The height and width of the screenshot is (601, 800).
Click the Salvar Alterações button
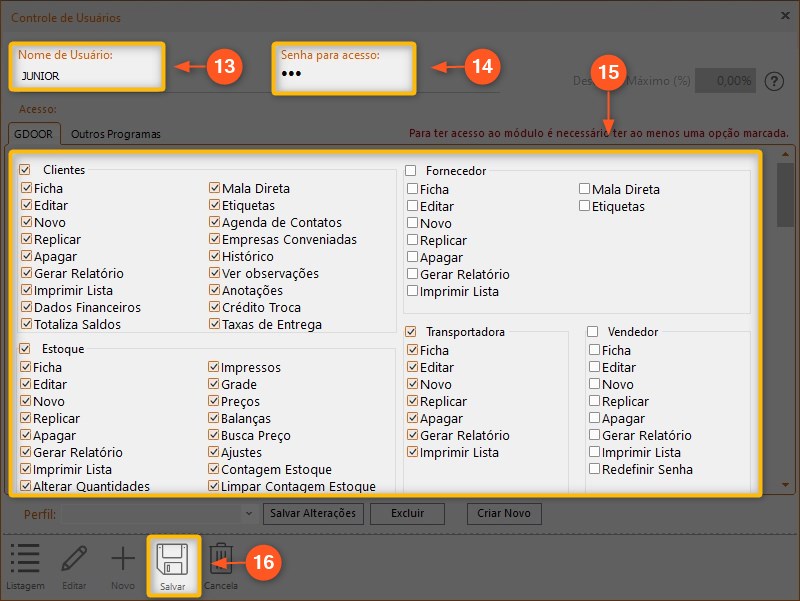tap(314, 514)
